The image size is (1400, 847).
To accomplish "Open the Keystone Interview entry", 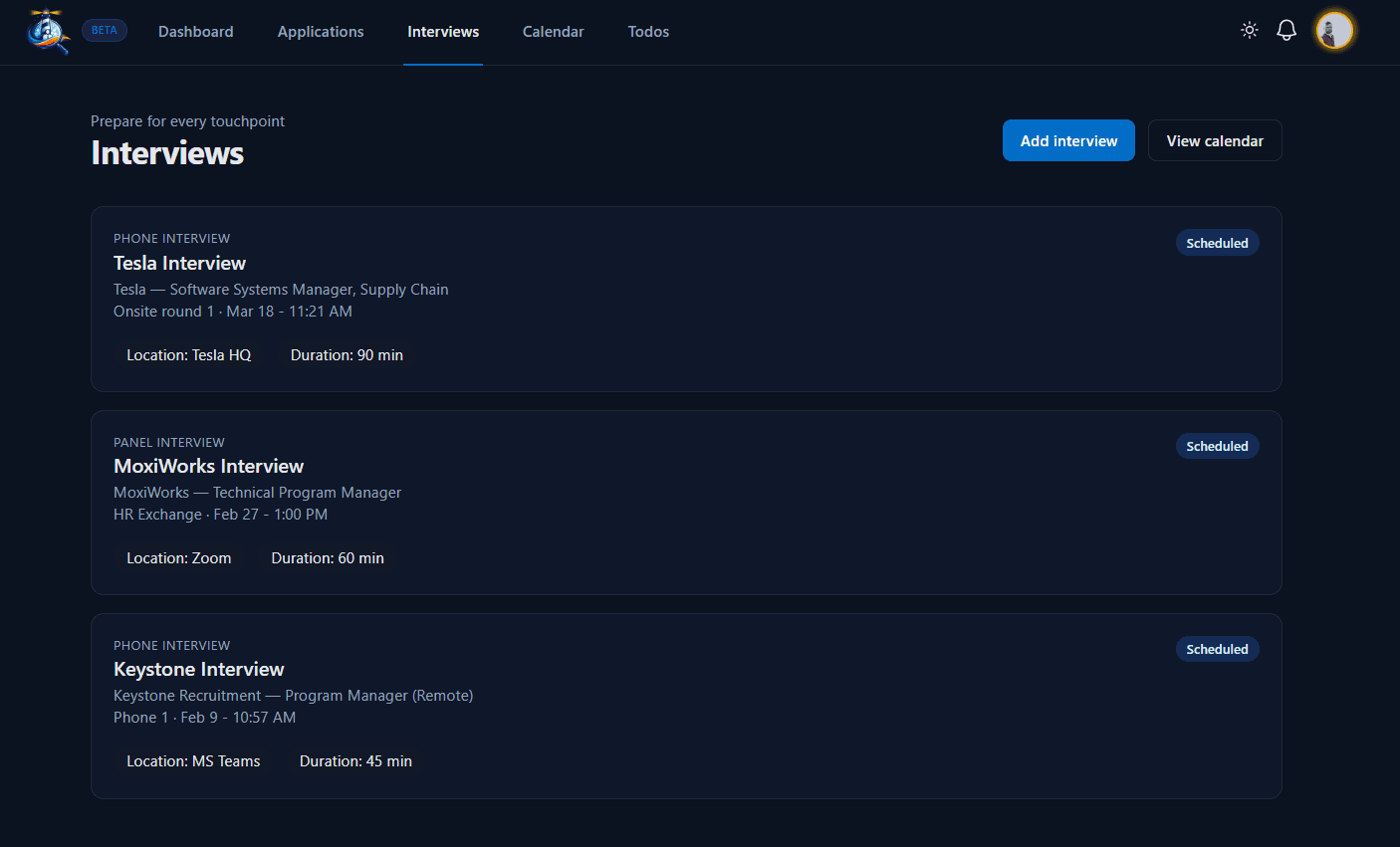I will (199, 670).
